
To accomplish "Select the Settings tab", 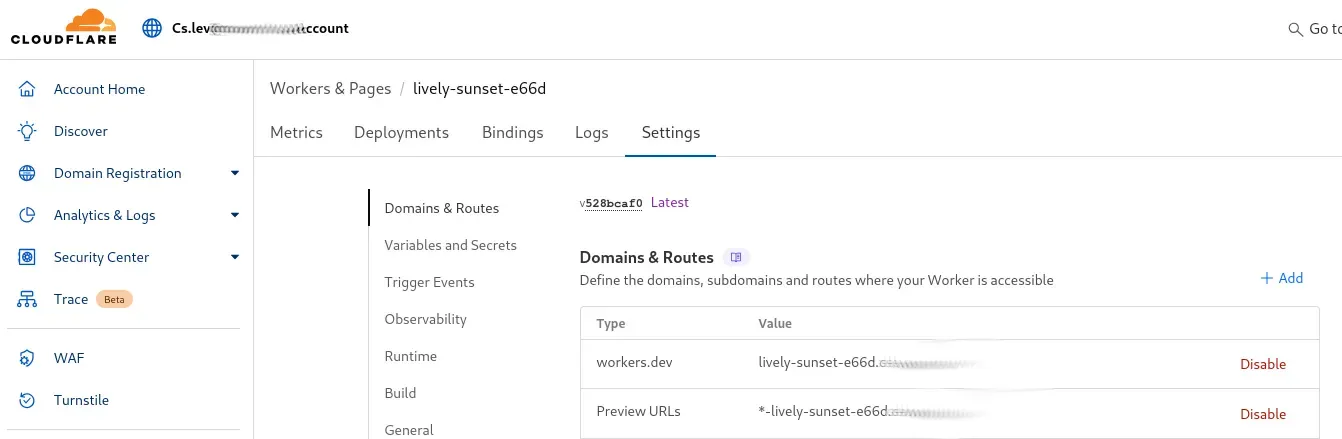I will 671,132.
